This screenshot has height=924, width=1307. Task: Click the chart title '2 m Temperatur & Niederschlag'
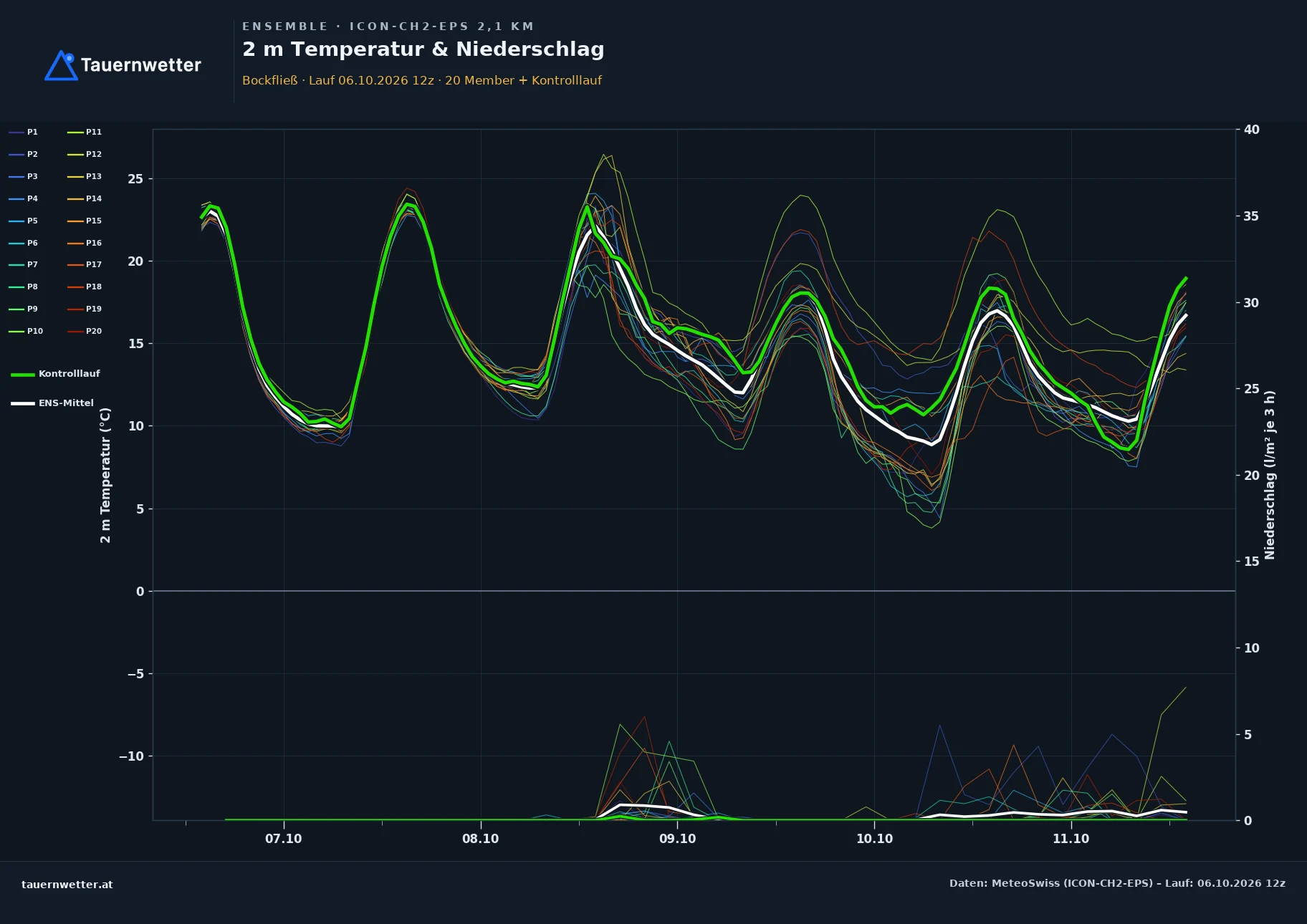click(423, 49)
